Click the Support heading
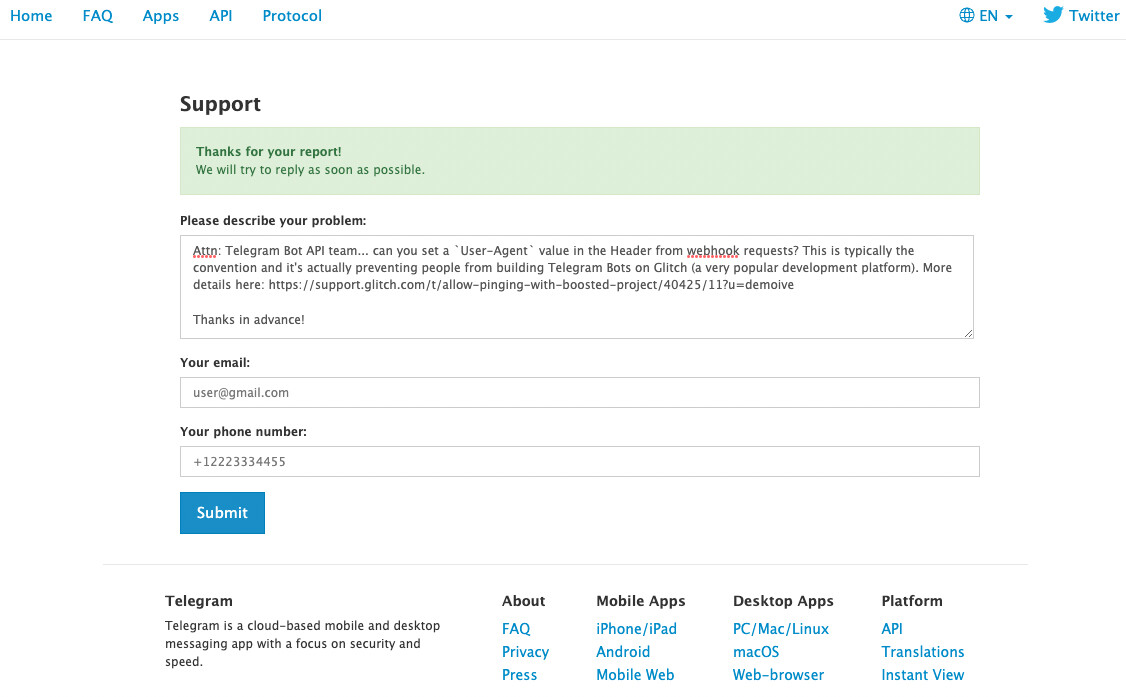 [220, 104]
